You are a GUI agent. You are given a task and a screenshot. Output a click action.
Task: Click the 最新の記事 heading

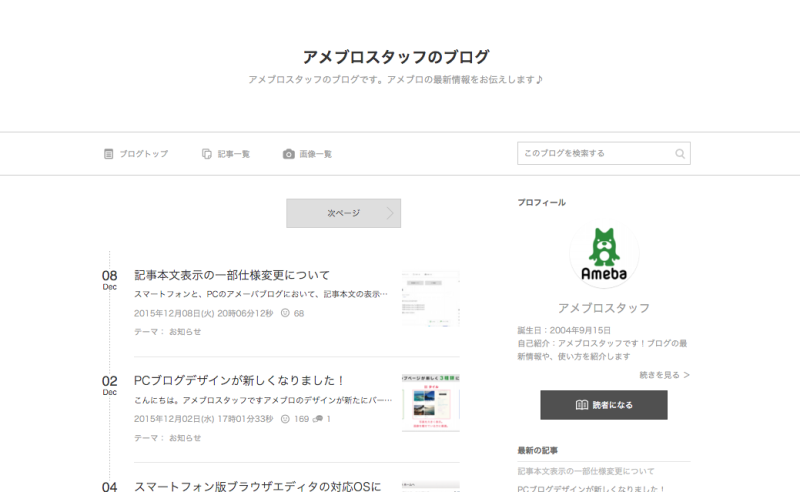(x=537, y=450)
